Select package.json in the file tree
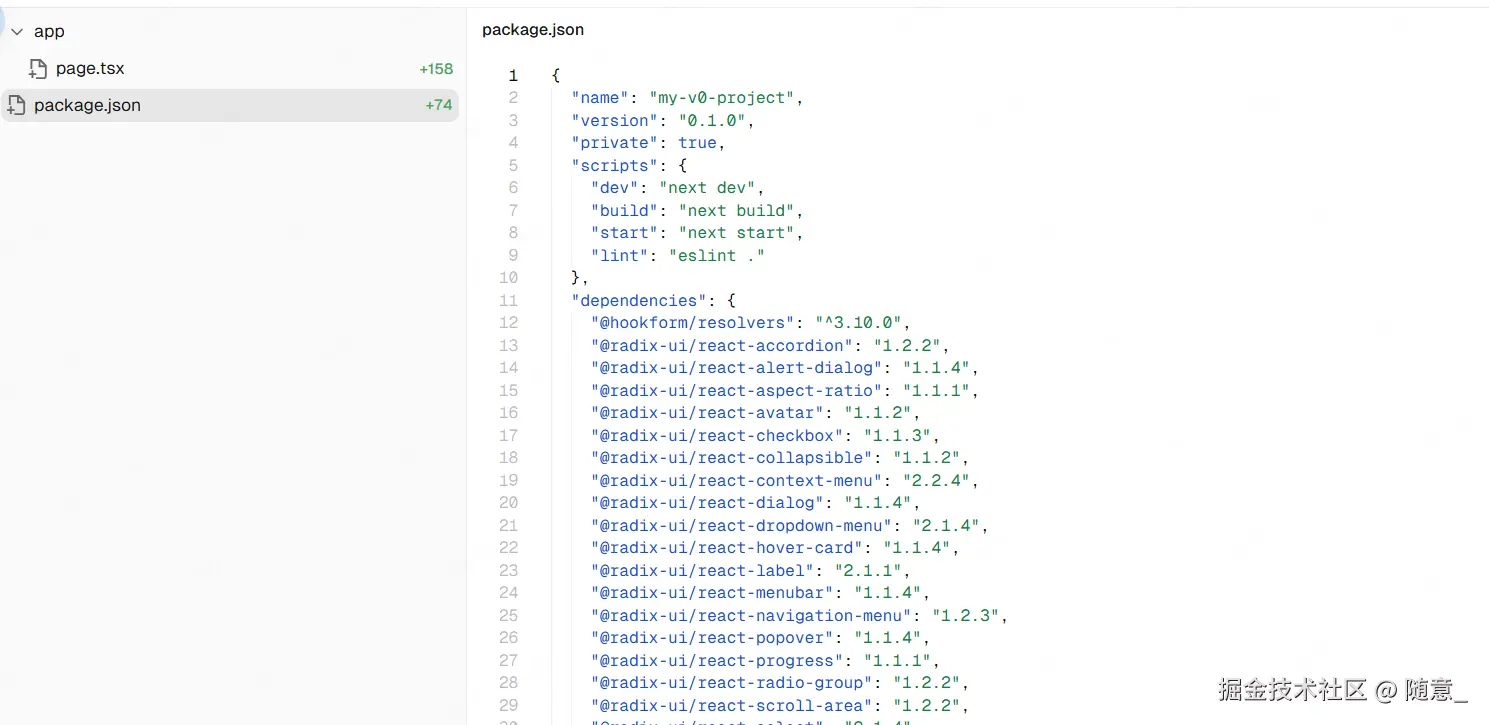The width and height of the screenshot is (1489, 725). click(x=87, y=105)
